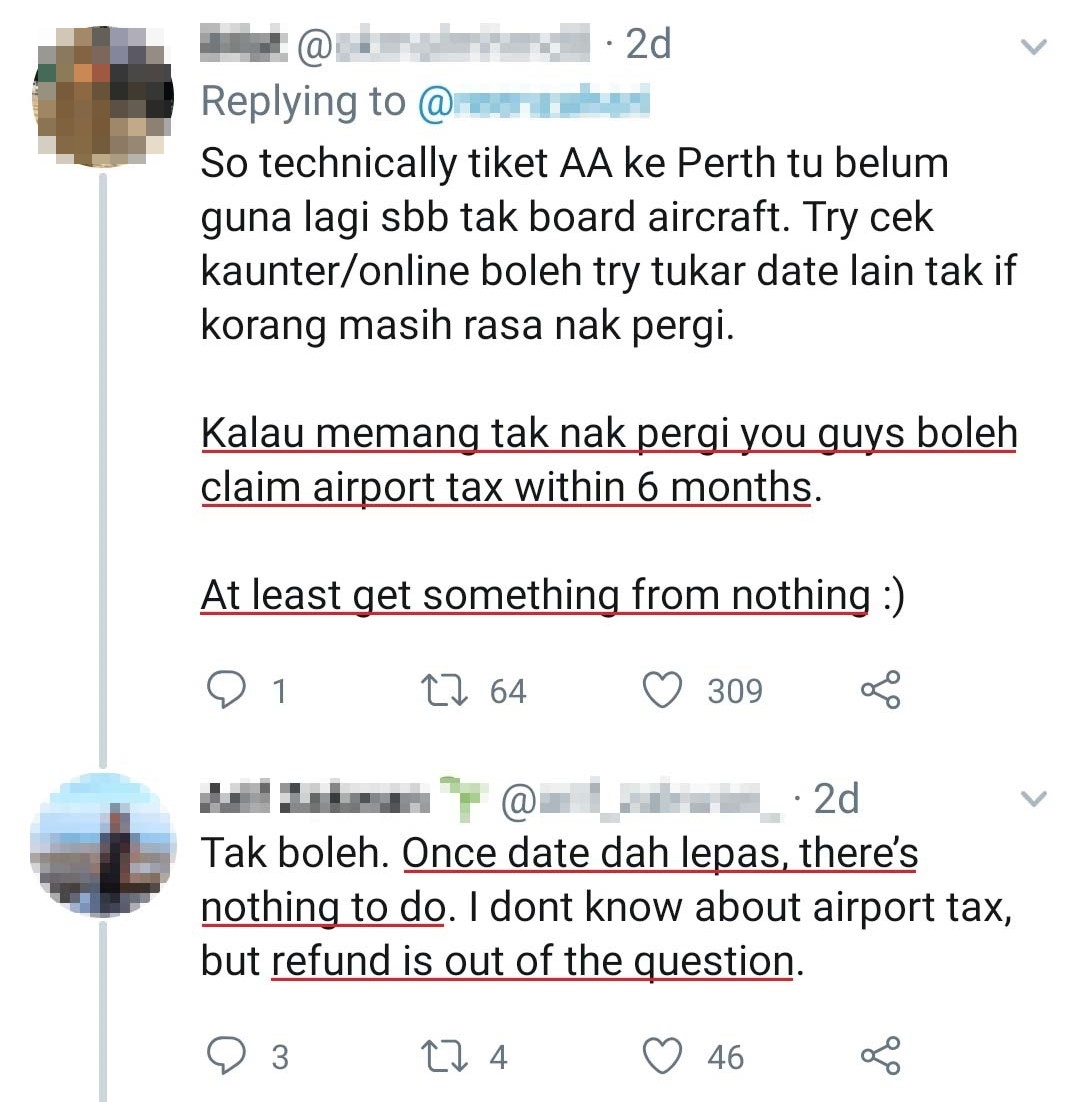Open dropdown menu on first tweet
Screen dimensions: 1080x1102
point(1033,46)
